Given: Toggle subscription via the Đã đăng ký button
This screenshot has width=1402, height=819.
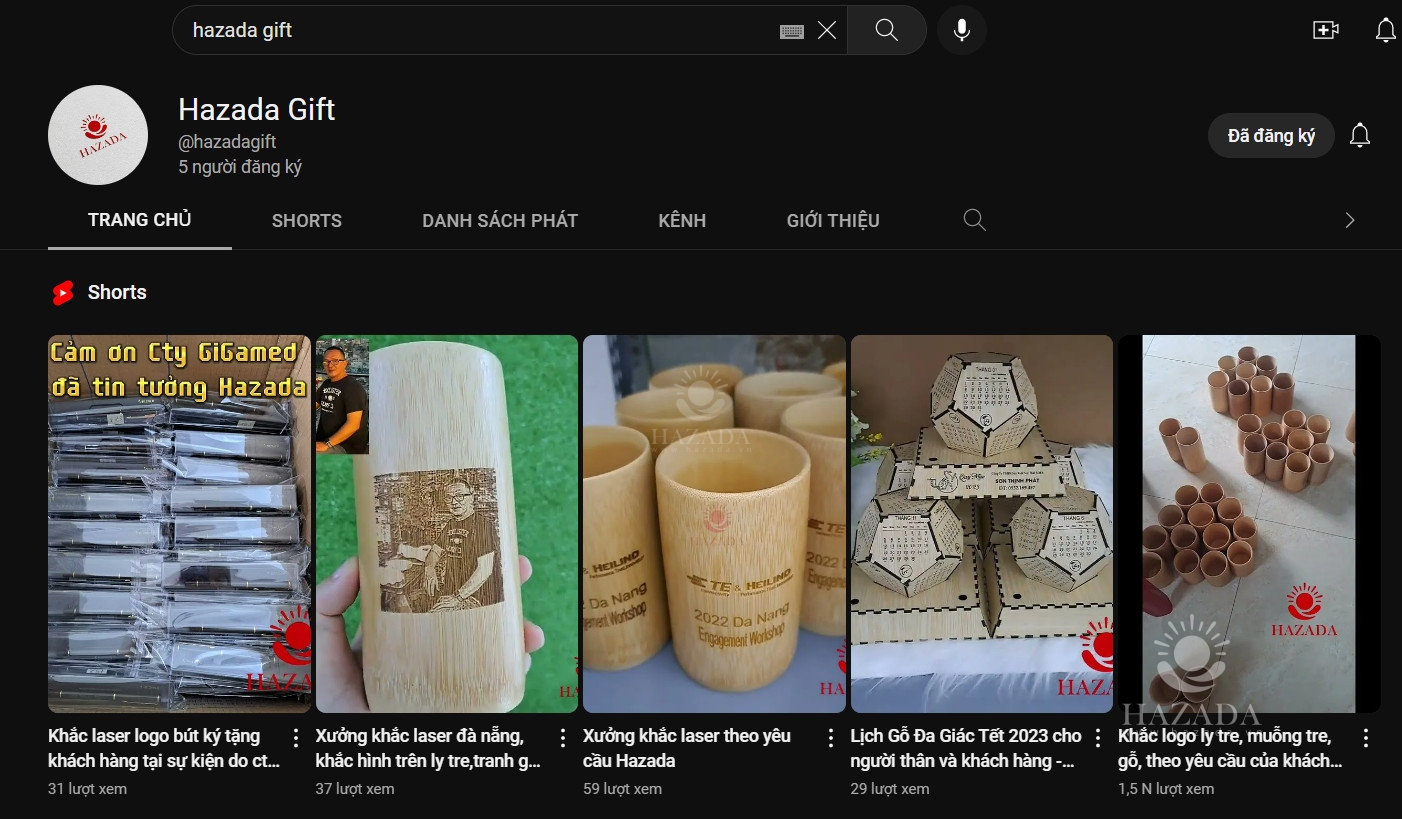Looking at the screenshot, I should [1271, 134].
